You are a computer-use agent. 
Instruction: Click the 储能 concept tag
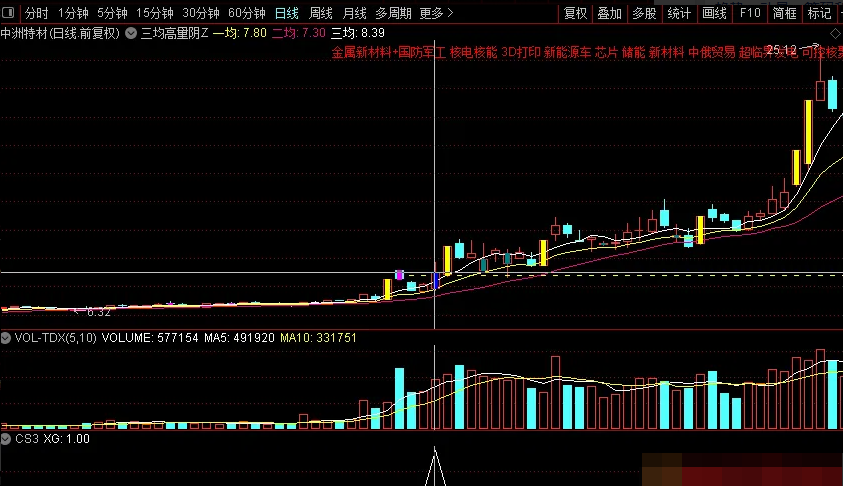tap(633, 52)
